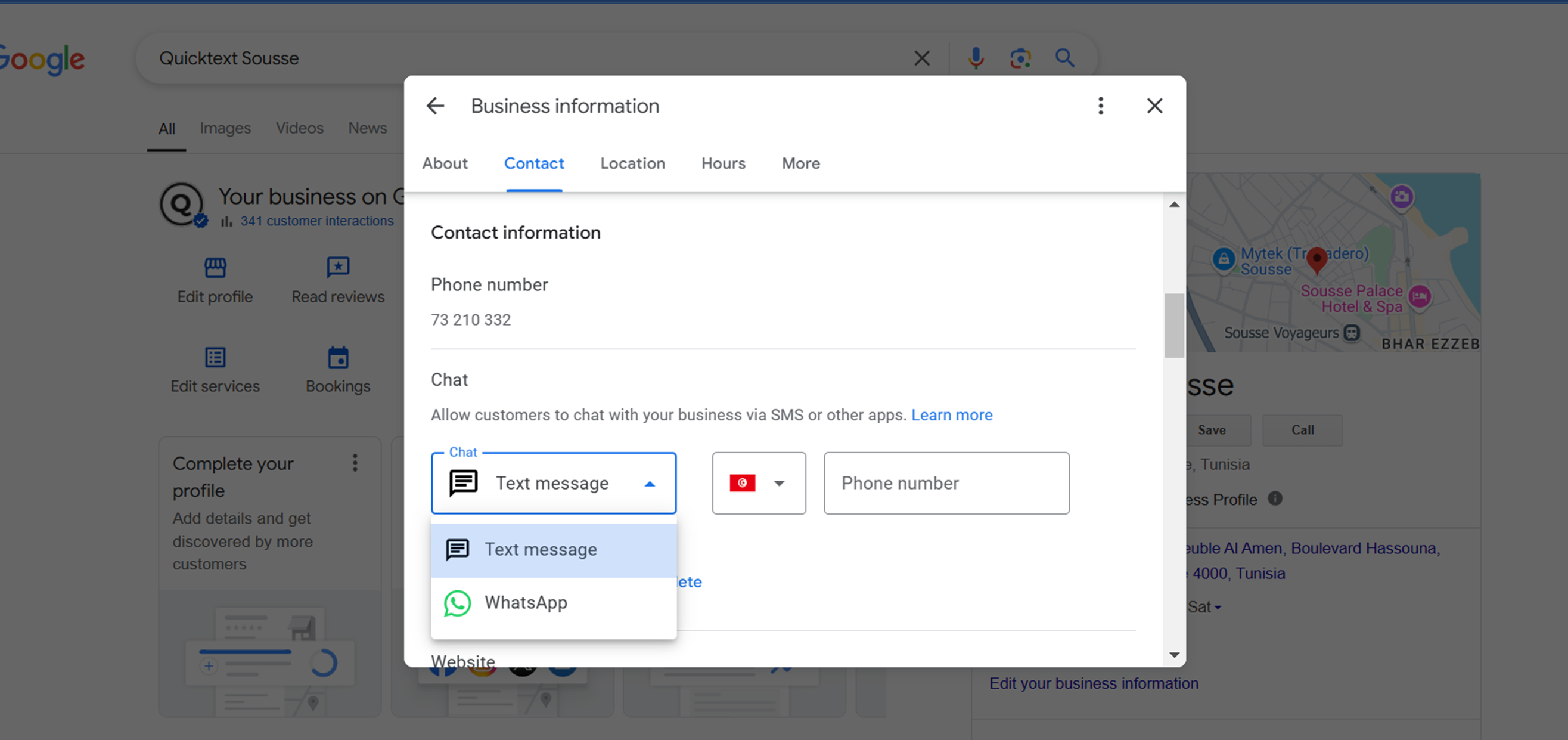The image size is (1568, 740).
Task: Open the Learn more link
Action: pyautogui.click(x=951, y=415)
